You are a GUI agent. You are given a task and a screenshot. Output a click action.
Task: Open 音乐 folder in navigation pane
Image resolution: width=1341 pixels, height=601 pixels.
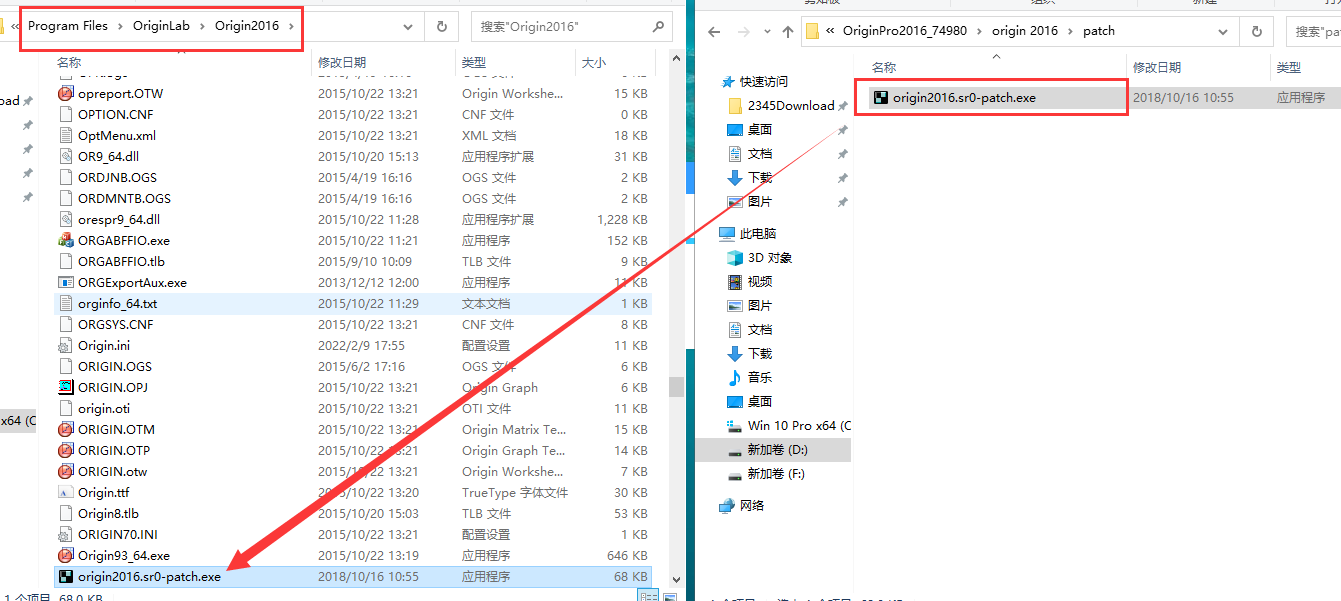point(759,377)
